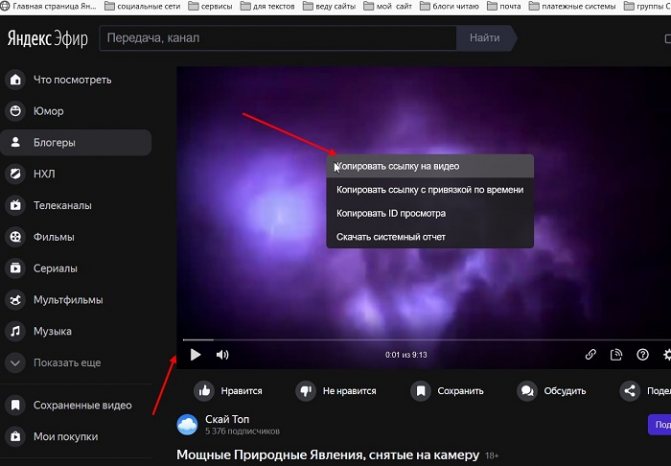
Task: Choose Скачать системный отчет
Action: (x=430, y=237)
